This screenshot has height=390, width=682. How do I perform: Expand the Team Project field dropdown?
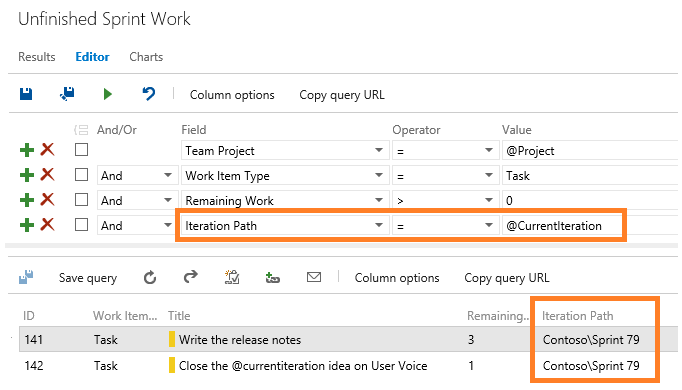pyautogui.click(x=379, y=150)
